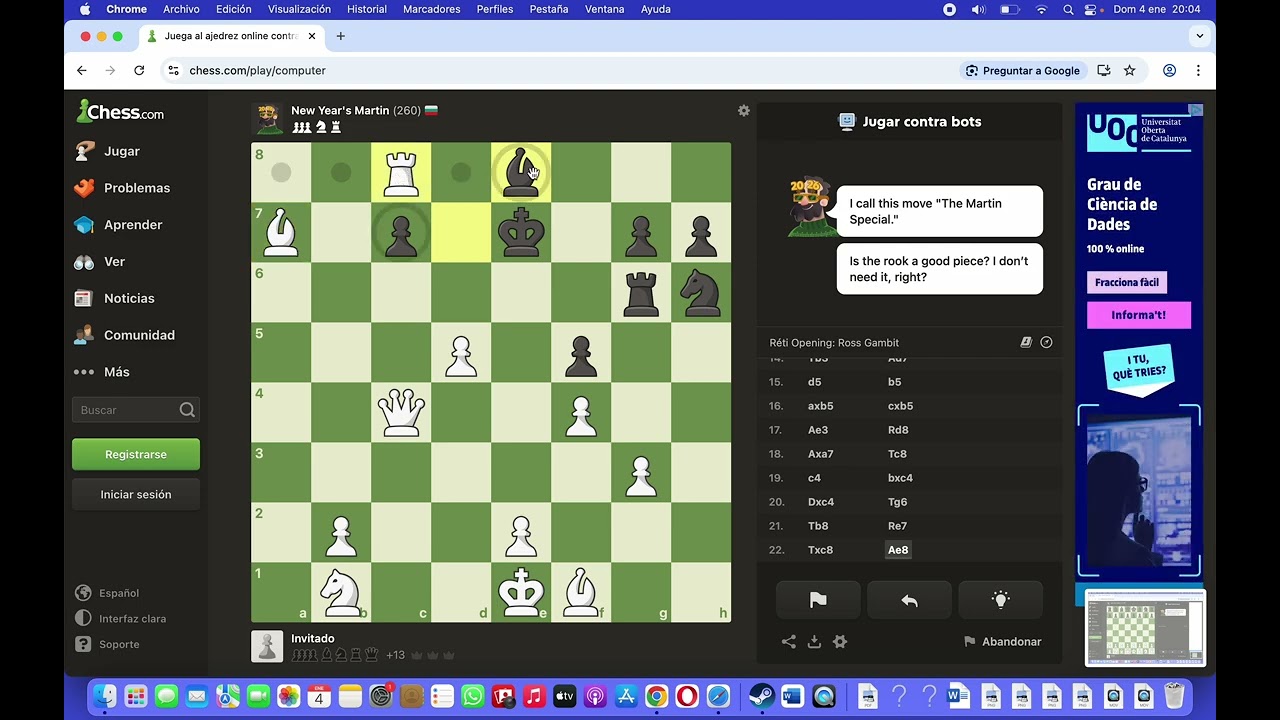Open the Archivo menu in the menu bar

click(181, 9)
